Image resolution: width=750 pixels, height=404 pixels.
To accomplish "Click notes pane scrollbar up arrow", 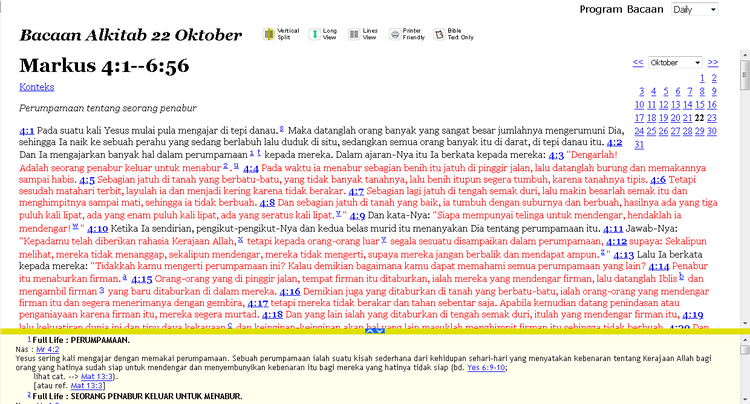I will tap(745, 339).
